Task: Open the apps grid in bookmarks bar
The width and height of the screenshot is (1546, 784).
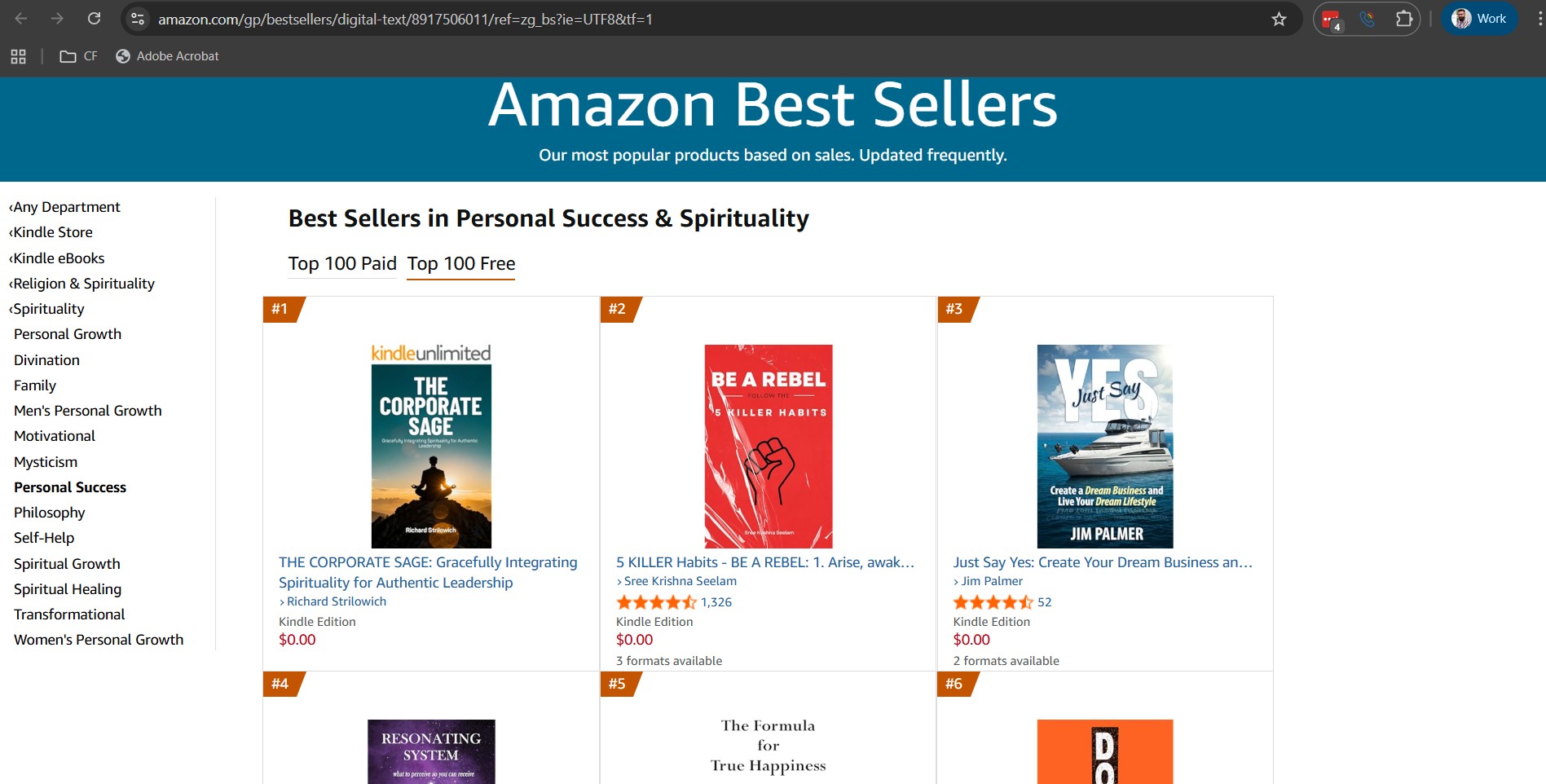Action: [18, 56]
